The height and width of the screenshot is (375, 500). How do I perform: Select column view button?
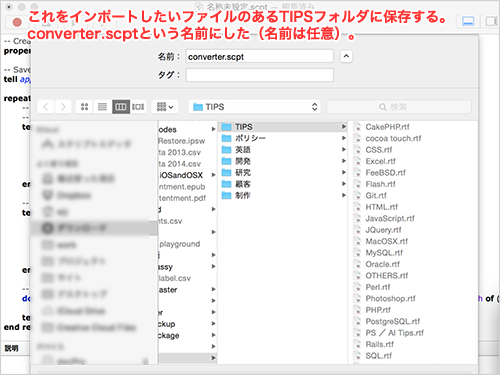pos(121,107)
